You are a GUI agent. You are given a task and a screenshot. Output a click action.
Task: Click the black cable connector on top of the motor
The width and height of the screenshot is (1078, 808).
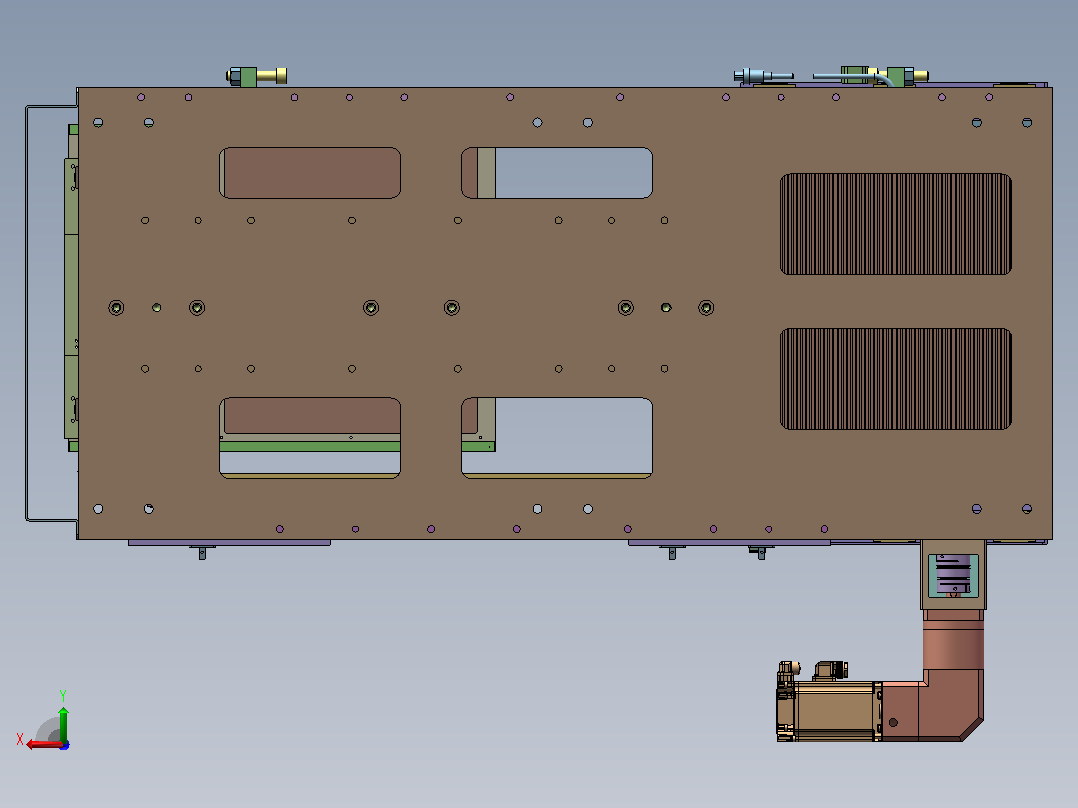point(830,670)
